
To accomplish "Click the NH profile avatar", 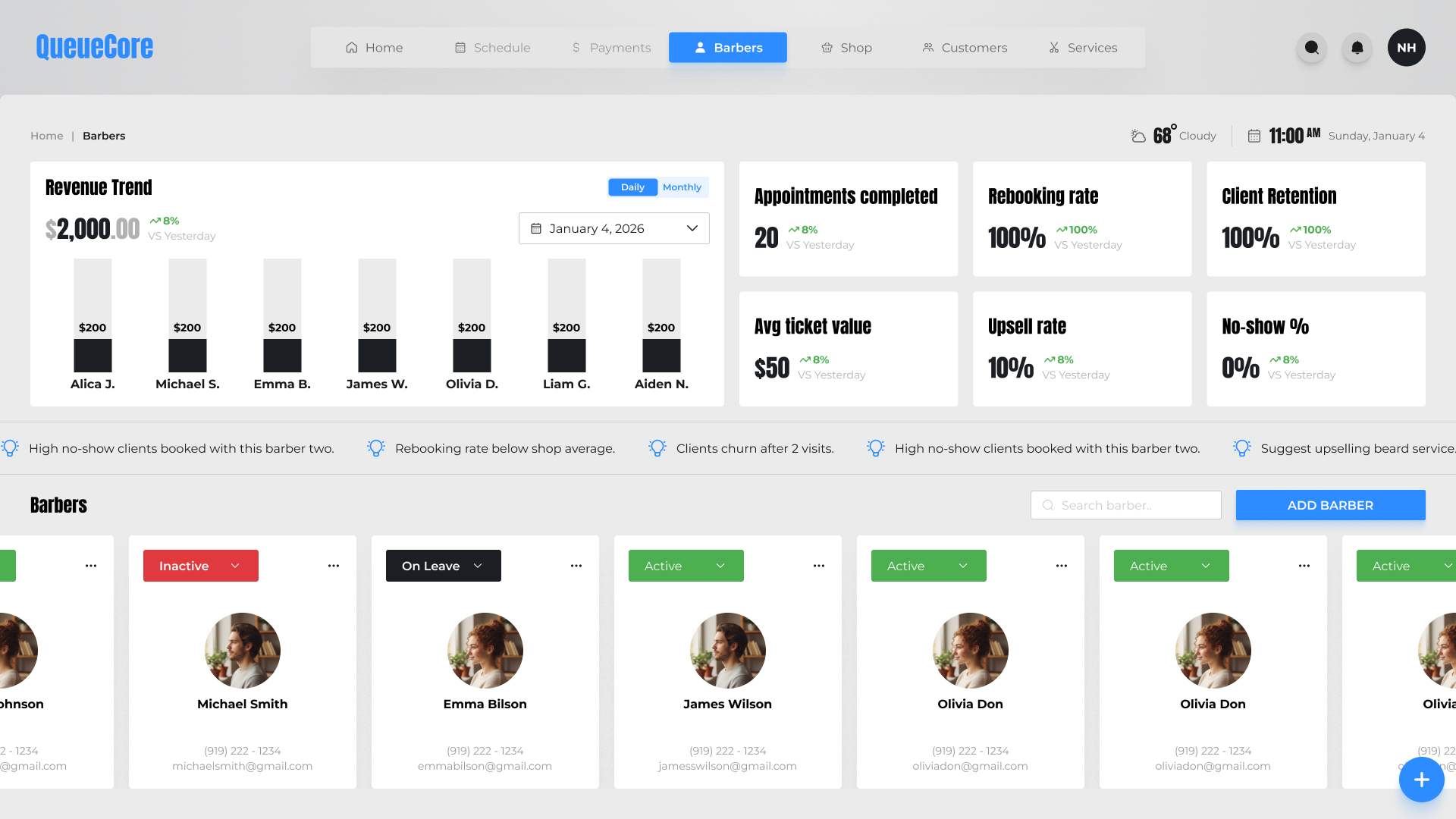I will (x=1406, y=48).
